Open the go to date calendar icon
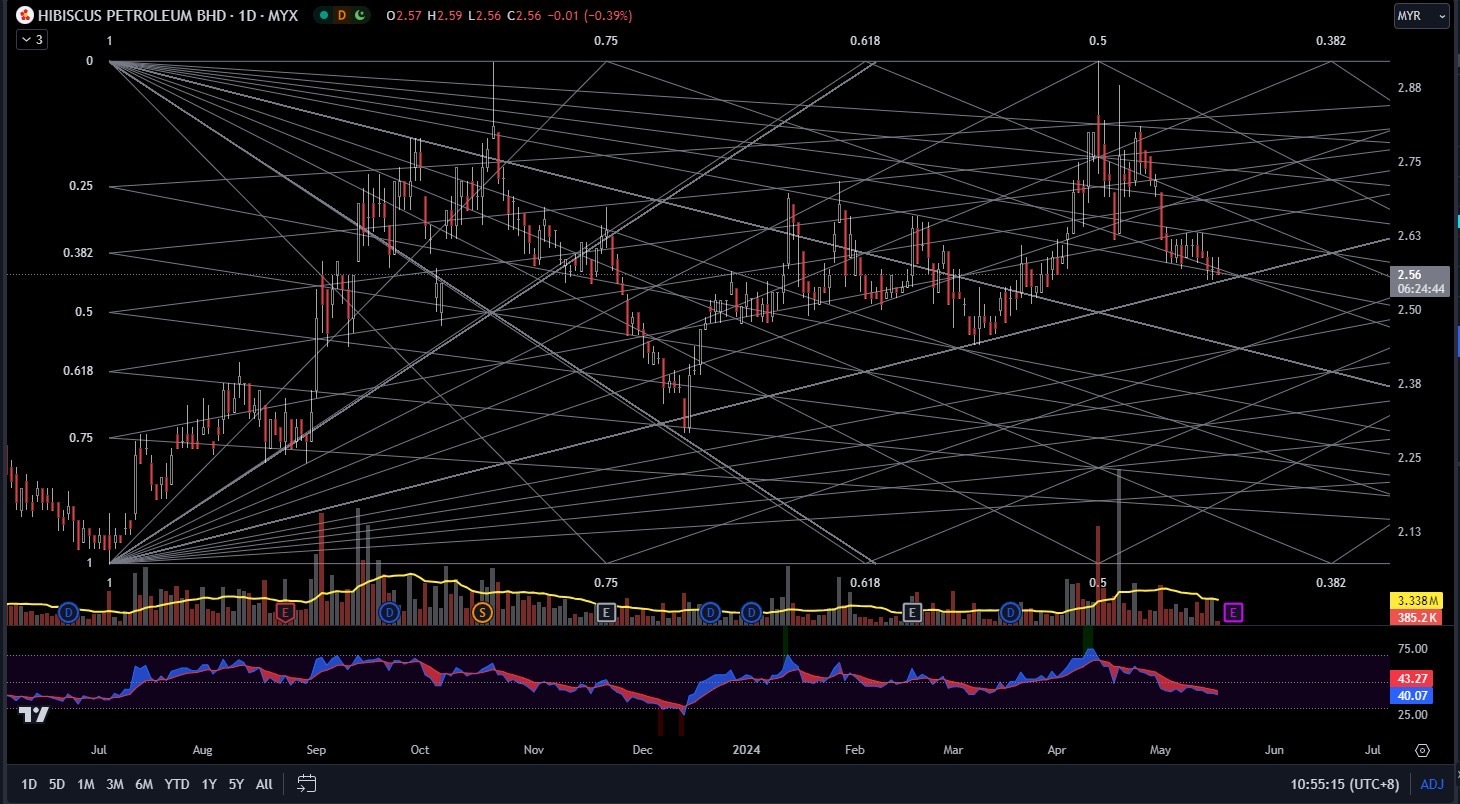This screenshot has height=804, width=1460. click(x=307, y=783)
